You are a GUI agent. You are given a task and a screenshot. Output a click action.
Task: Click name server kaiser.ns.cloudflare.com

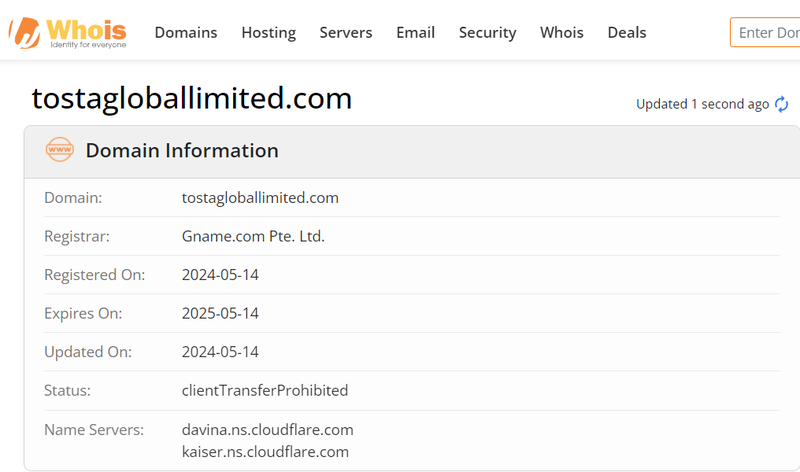265,452
